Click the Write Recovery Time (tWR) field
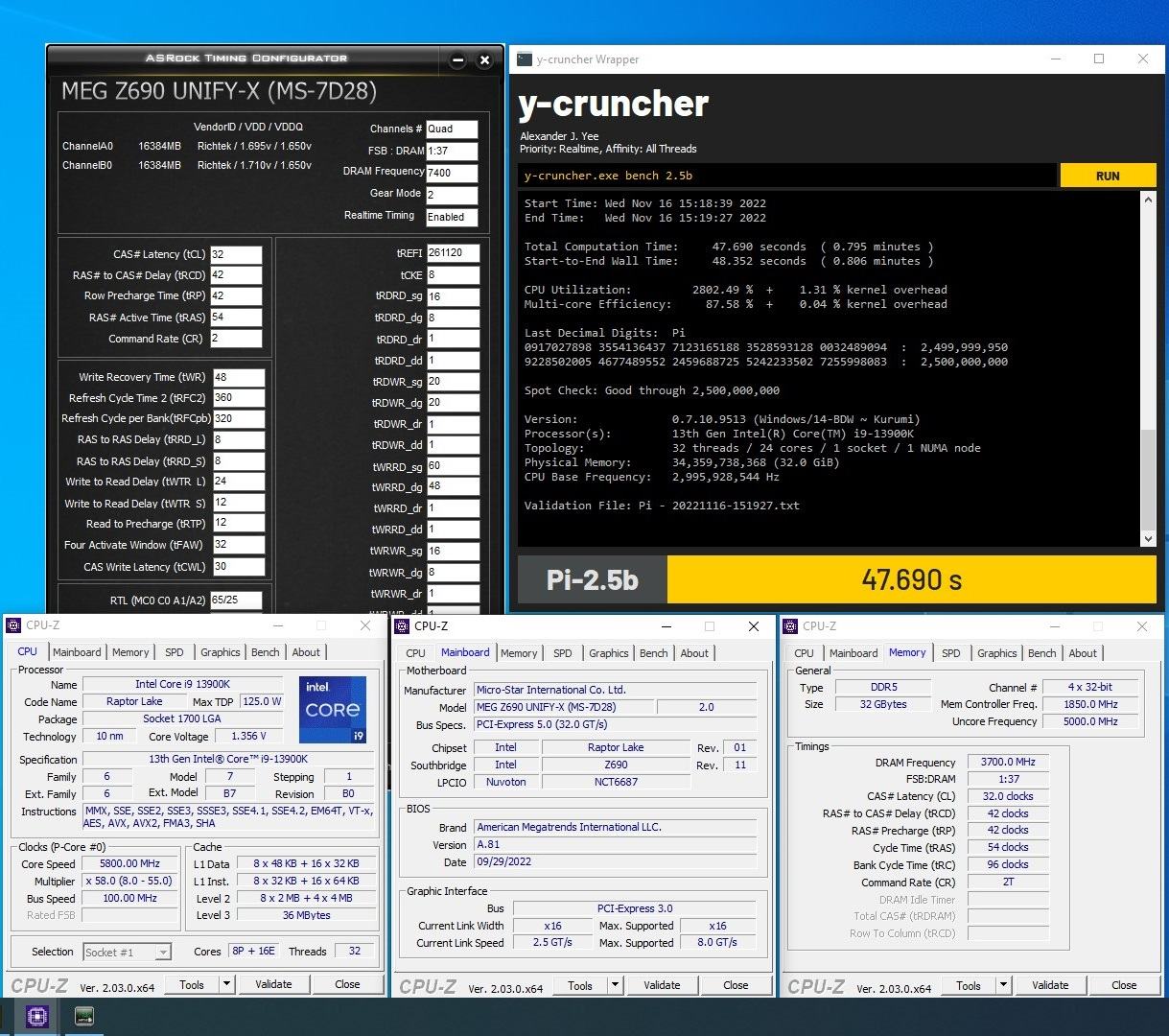 pyautogui.click(x=238, y=377)
